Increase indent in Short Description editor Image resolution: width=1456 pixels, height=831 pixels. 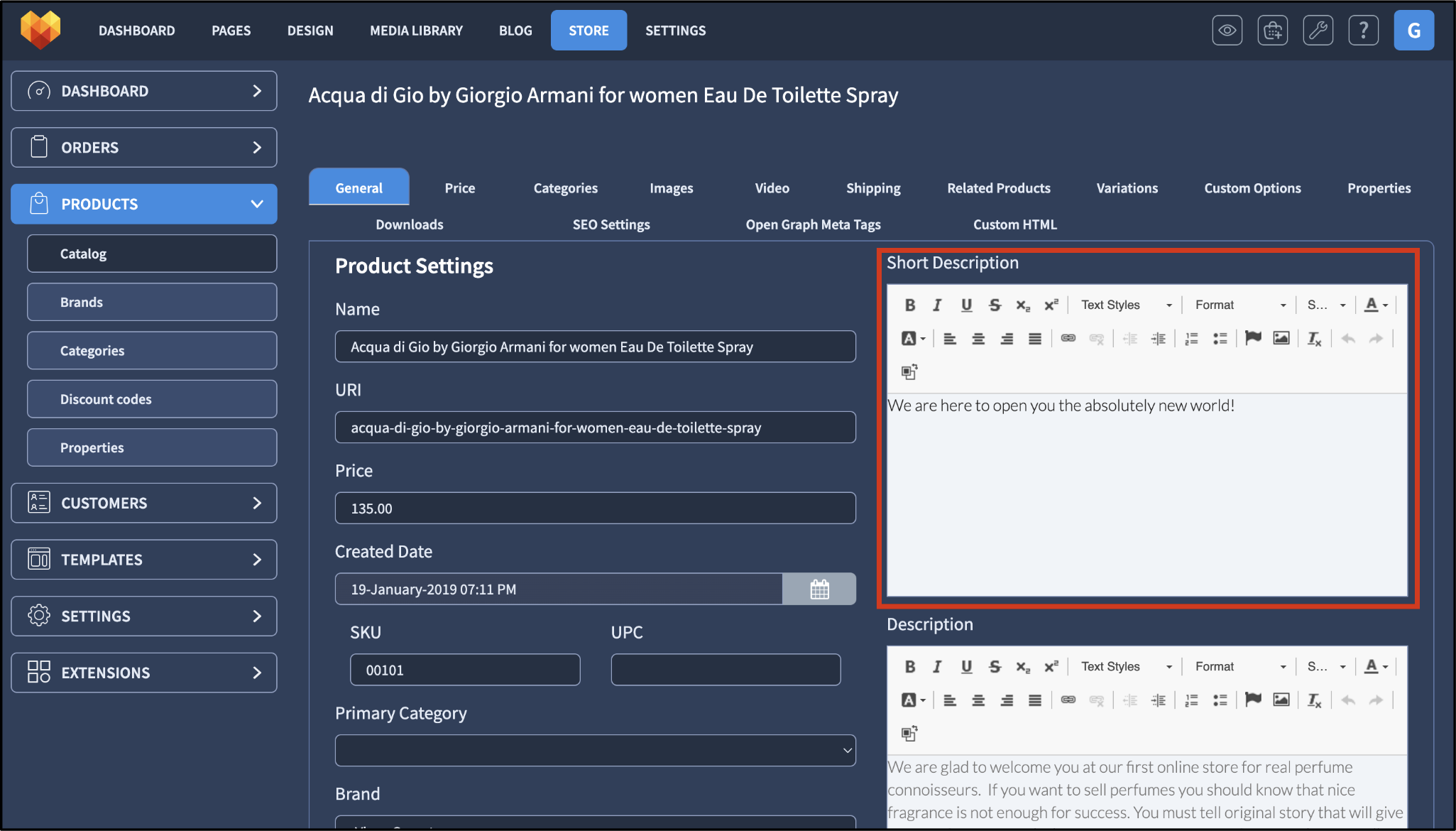pos(1158,339)
